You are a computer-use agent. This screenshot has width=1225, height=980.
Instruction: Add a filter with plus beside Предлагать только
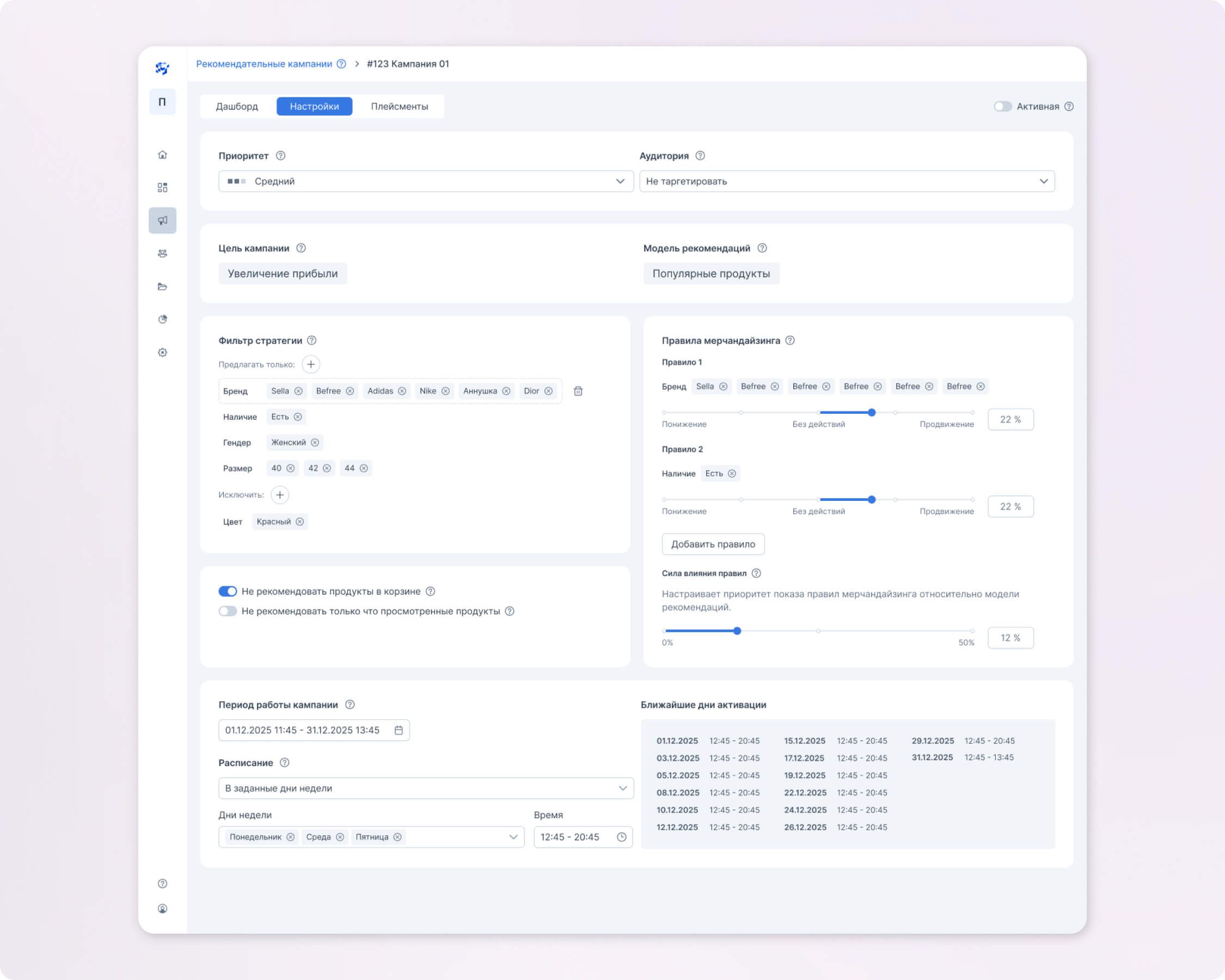point(311,364)
